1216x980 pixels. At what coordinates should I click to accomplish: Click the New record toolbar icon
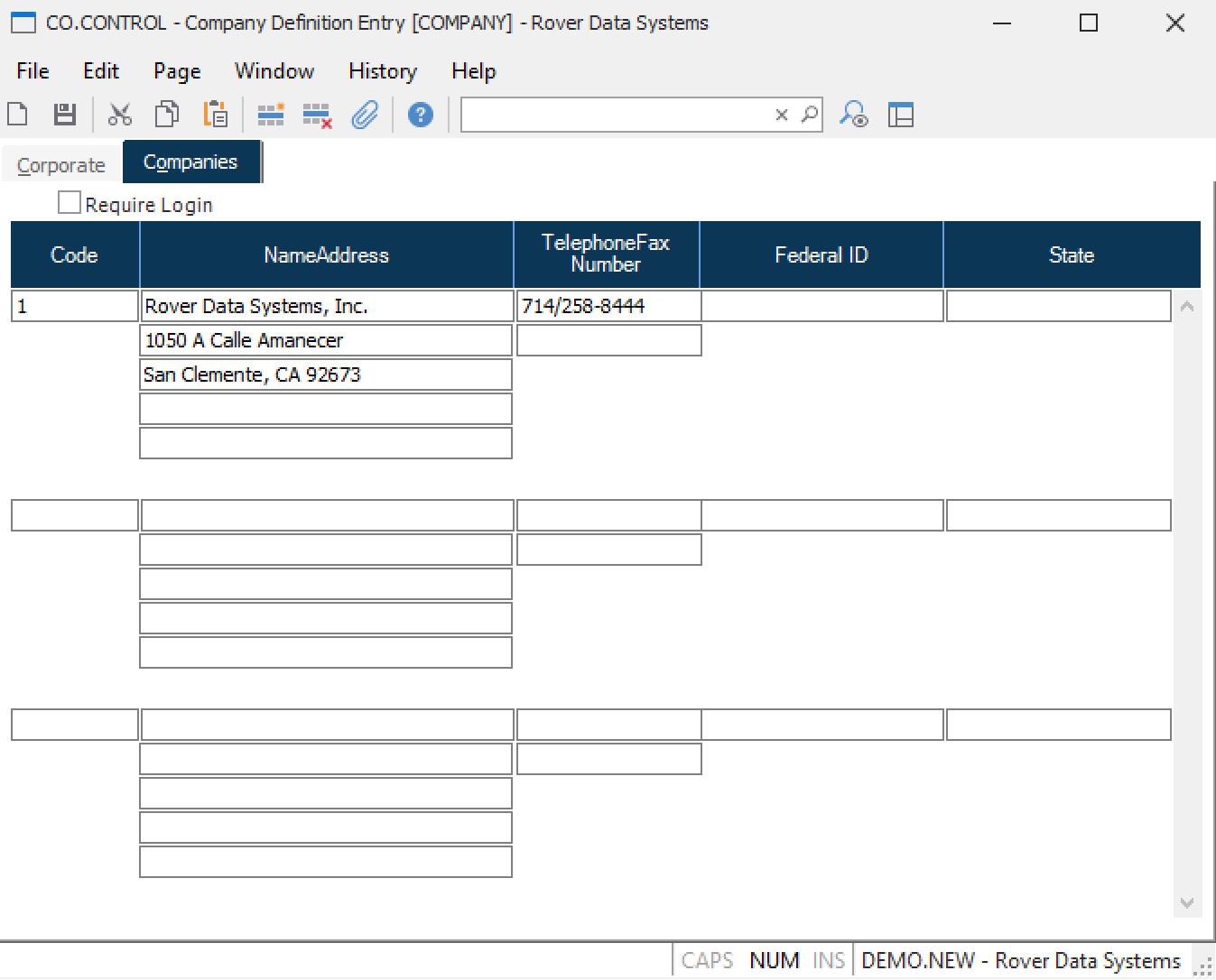(18, 115)
